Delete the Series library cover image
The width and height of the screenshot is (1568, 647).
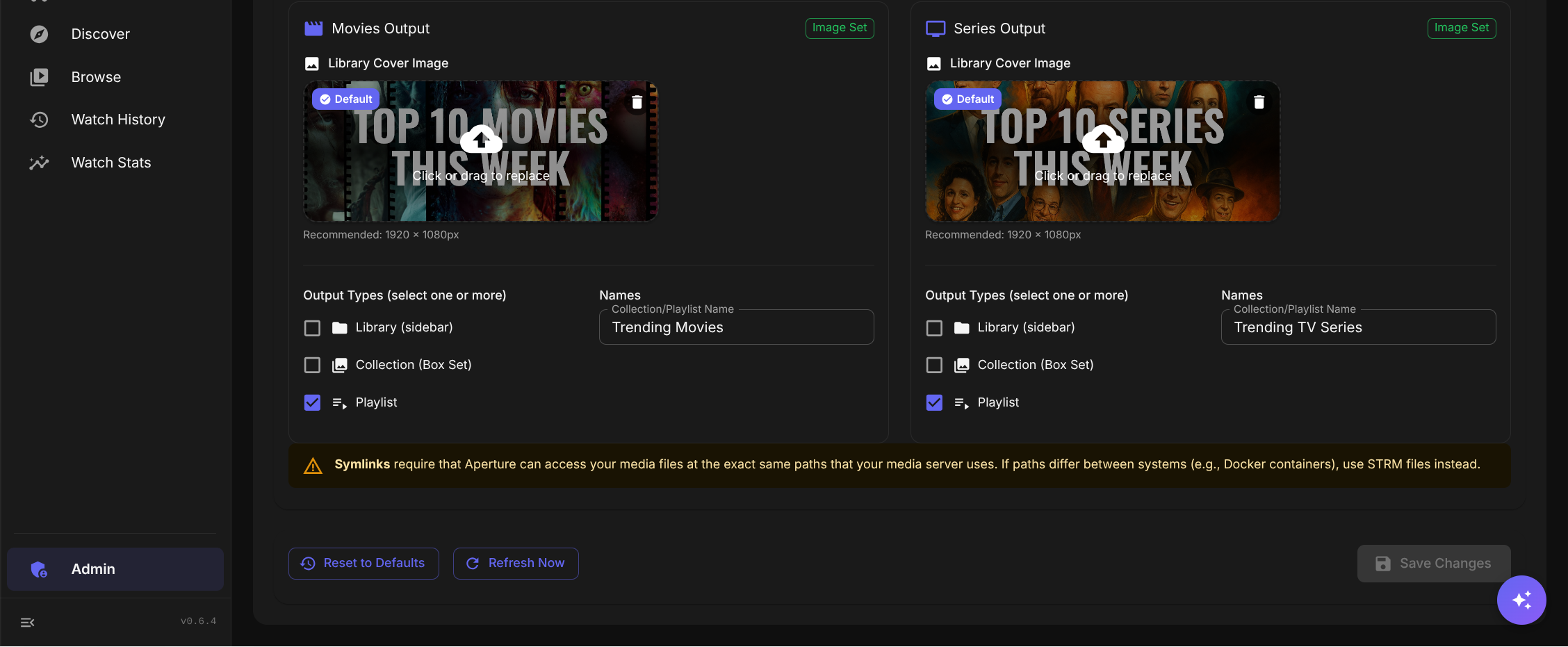click(x=1259, y=103)
